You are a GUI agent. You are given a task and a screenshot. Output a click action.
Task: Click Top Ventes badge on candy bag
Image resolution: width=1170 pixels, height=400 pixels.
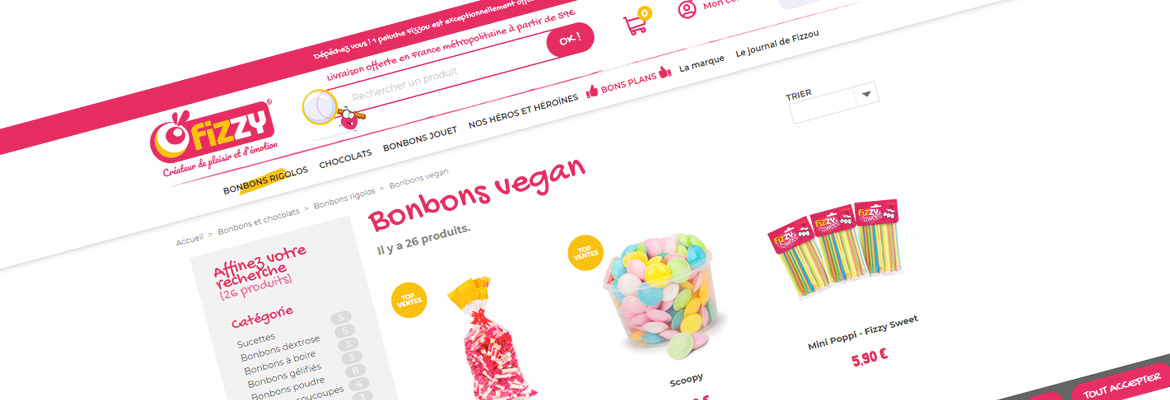click(409, 300)
